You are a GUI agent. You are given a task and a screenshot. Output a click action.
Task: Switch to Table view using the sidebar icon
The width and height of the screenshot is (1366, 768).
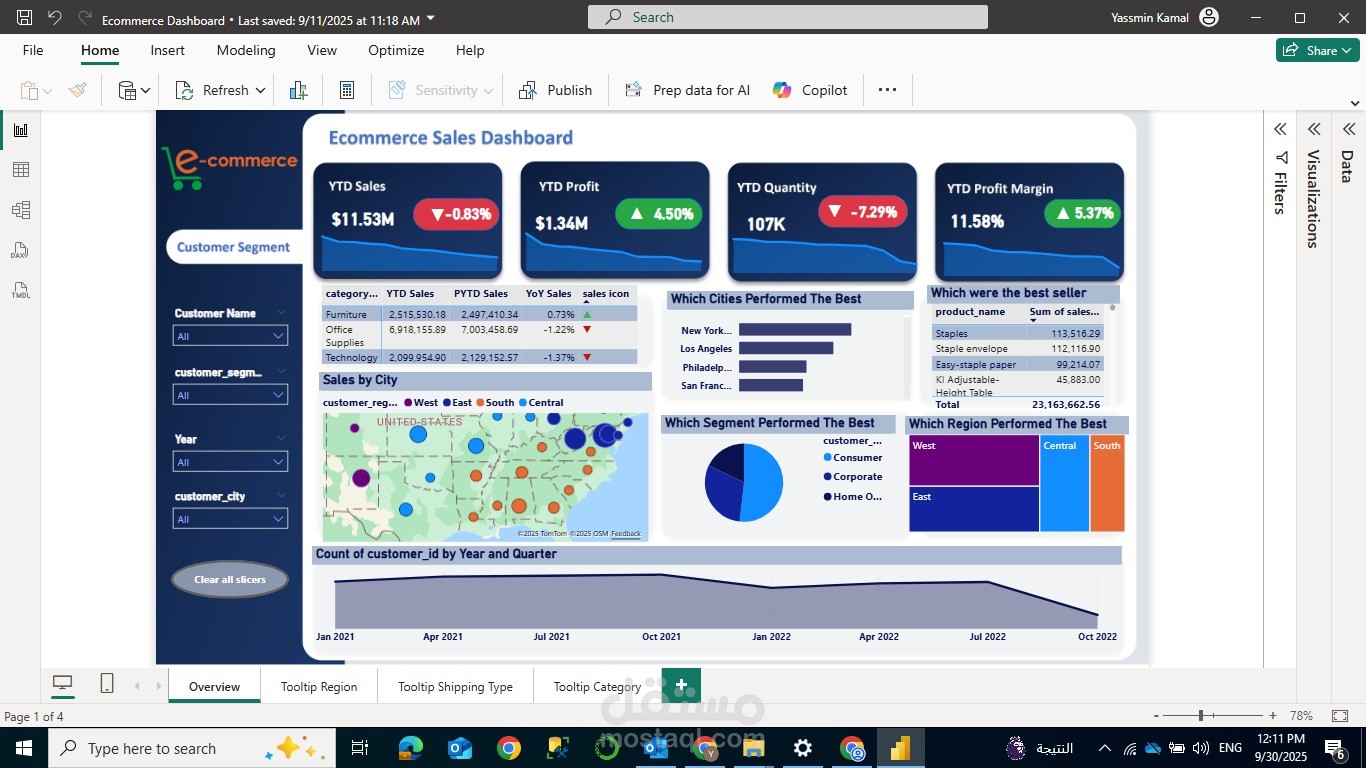coord(21,169)
